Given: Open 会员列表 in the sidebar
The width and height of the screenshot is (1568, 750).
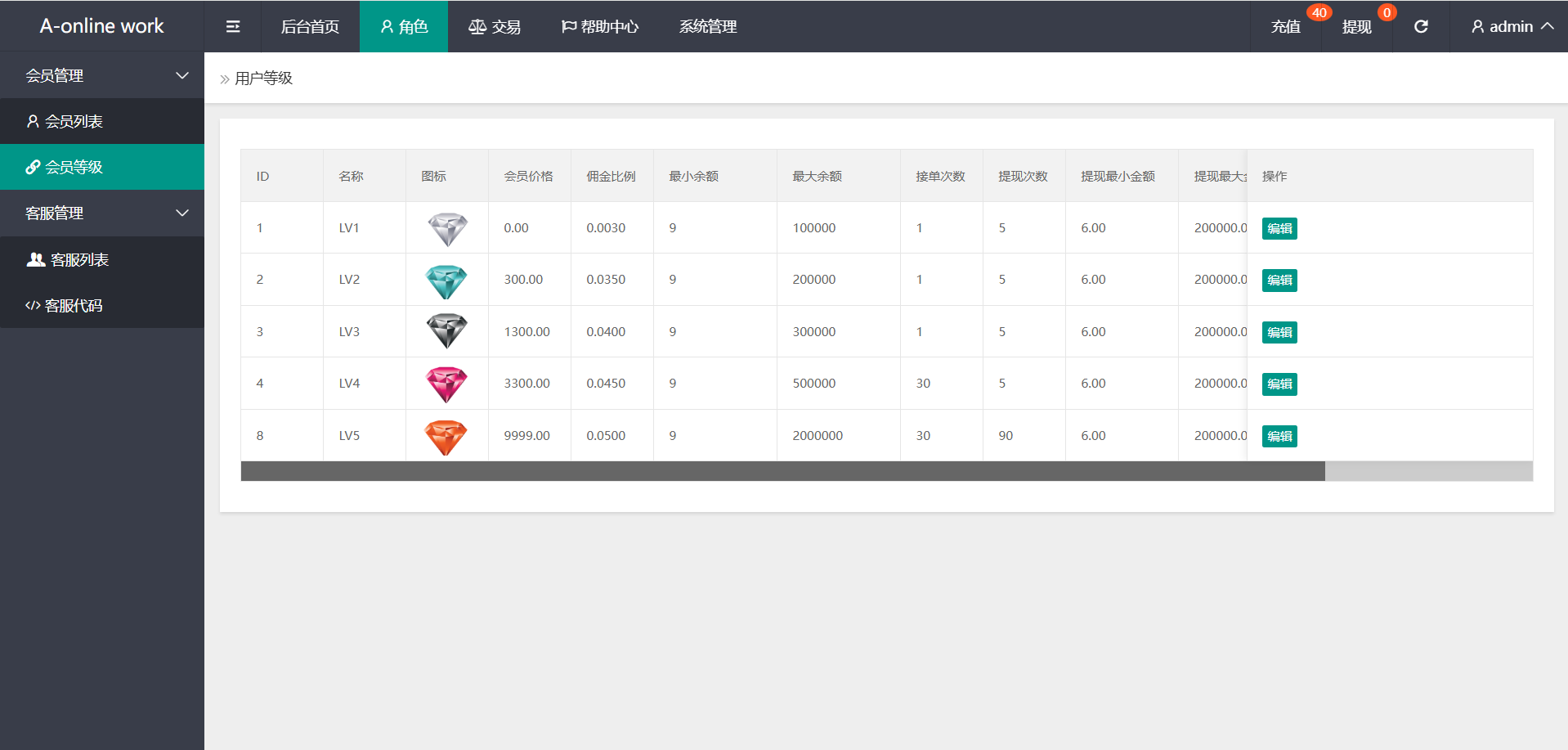Looking at the screenshot, I should coord(74,122).
